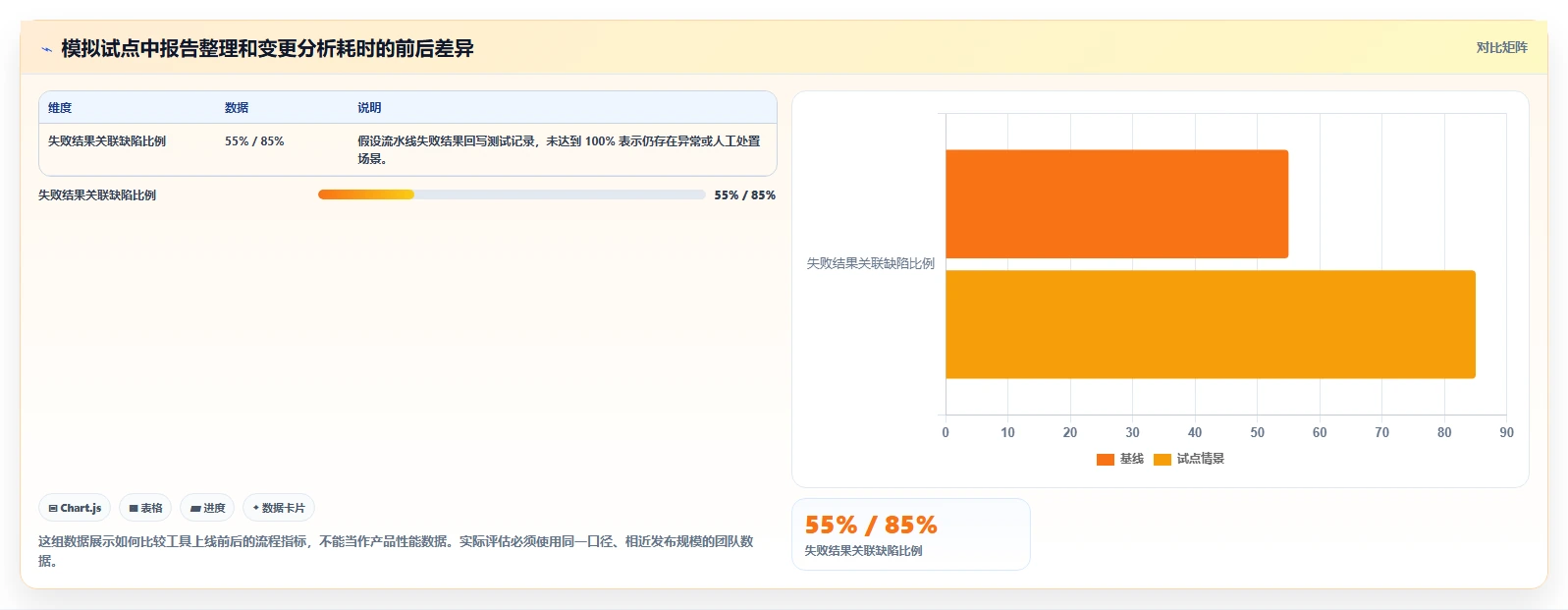Image resolution: width=1568 pixels, height=610 pixels.
Task: Click the 维度 column header
Action: pos(60,108)
